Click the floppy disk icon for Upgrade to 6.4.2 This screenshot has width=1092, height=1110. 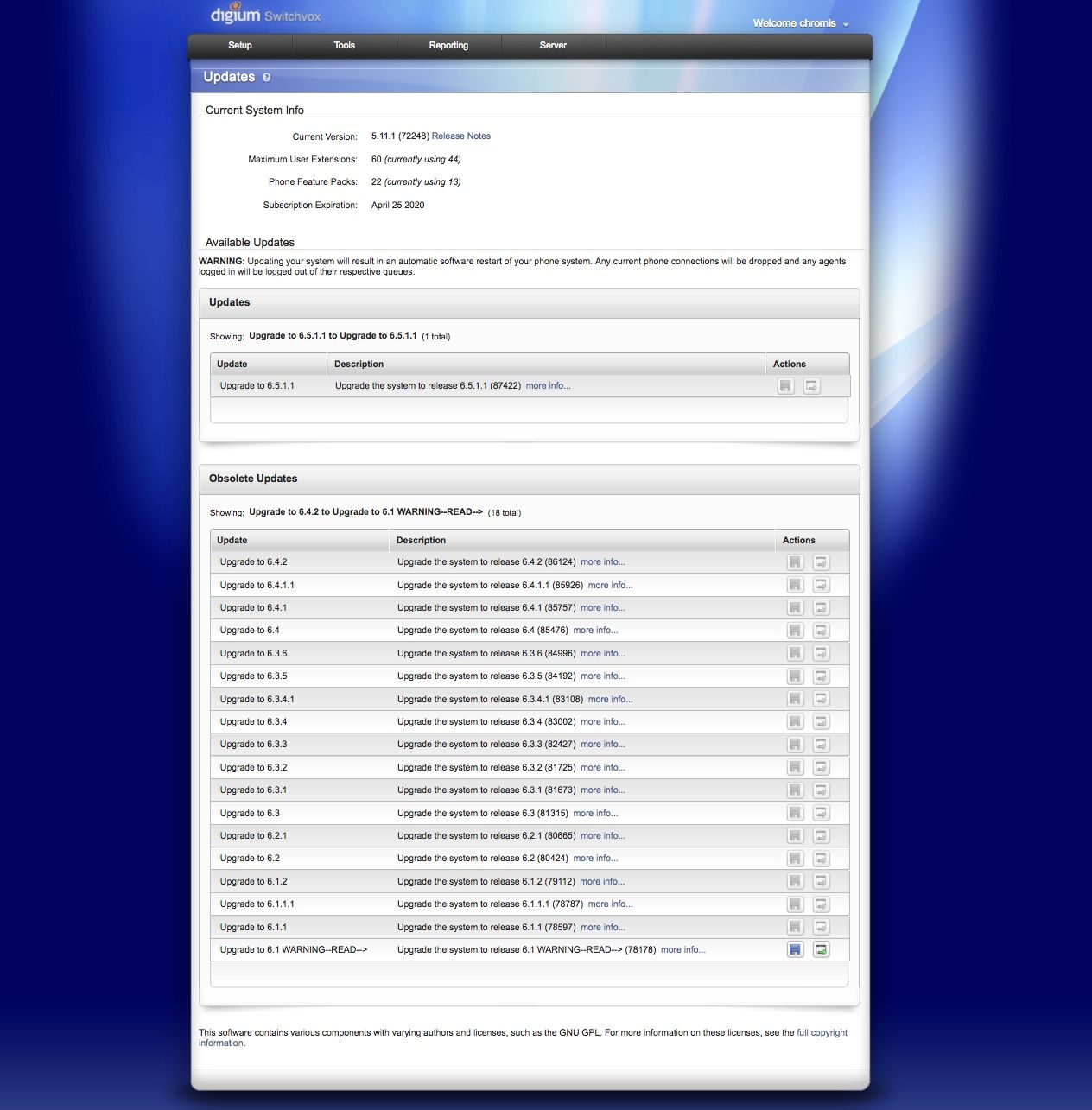click(x=795, y=562)
